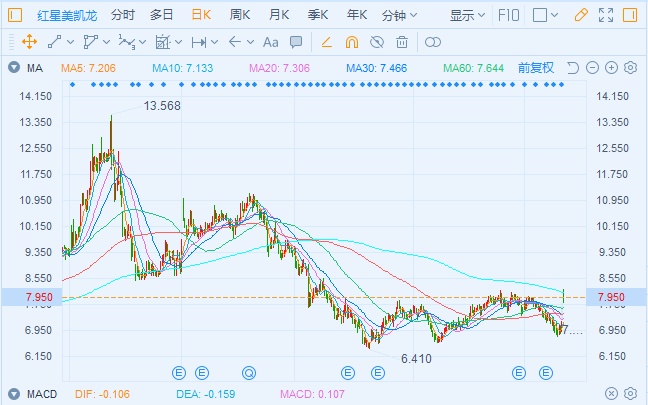This screenshot has width=648, height=405.
Task: Switch to the 分时 intraday tab
Action: [x=122, y=15]
